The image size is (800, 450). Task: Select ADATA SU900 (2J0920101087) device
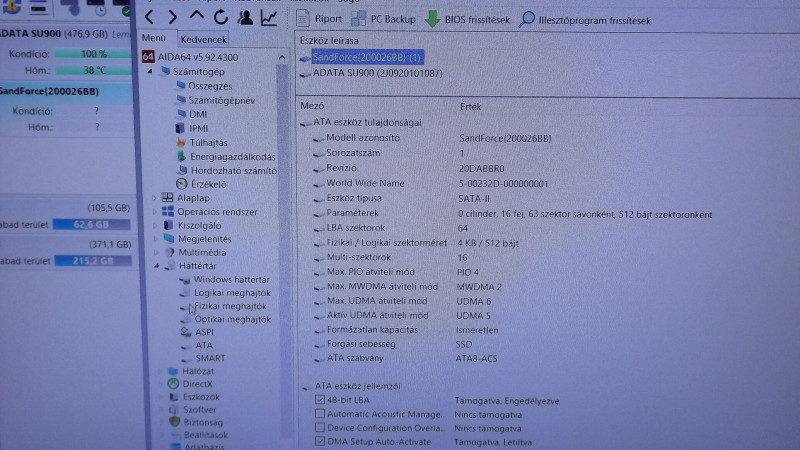coord(378,73)
